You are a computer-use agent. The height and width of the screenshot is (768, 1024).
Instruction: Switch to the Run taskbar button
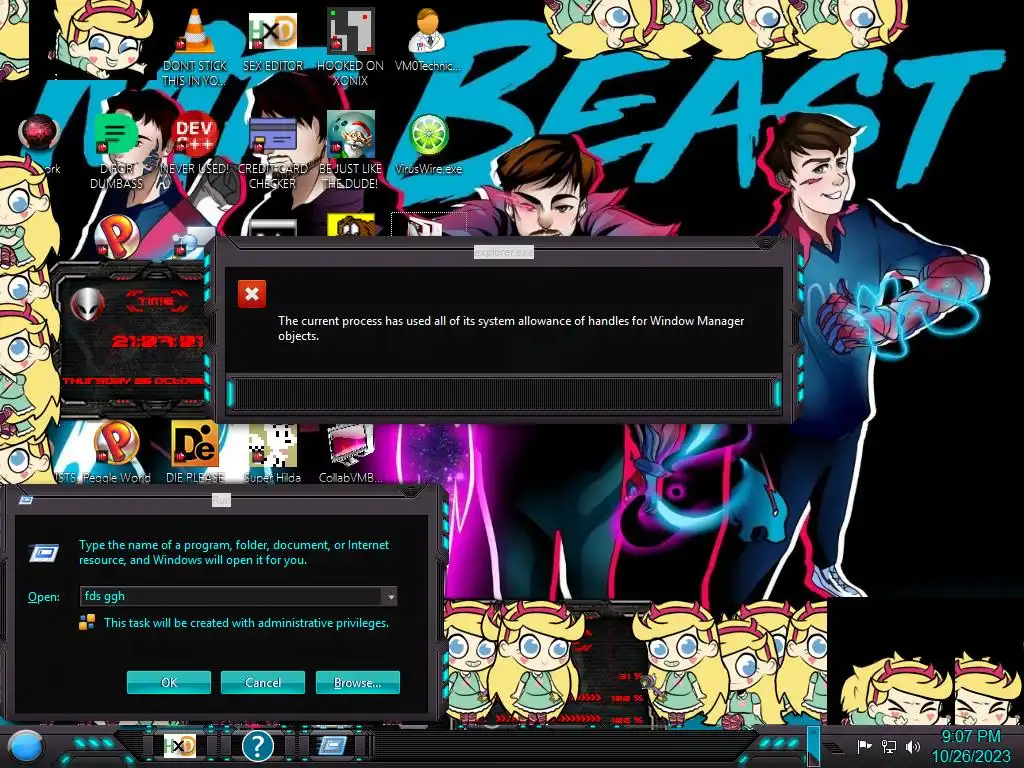(332, 746)
